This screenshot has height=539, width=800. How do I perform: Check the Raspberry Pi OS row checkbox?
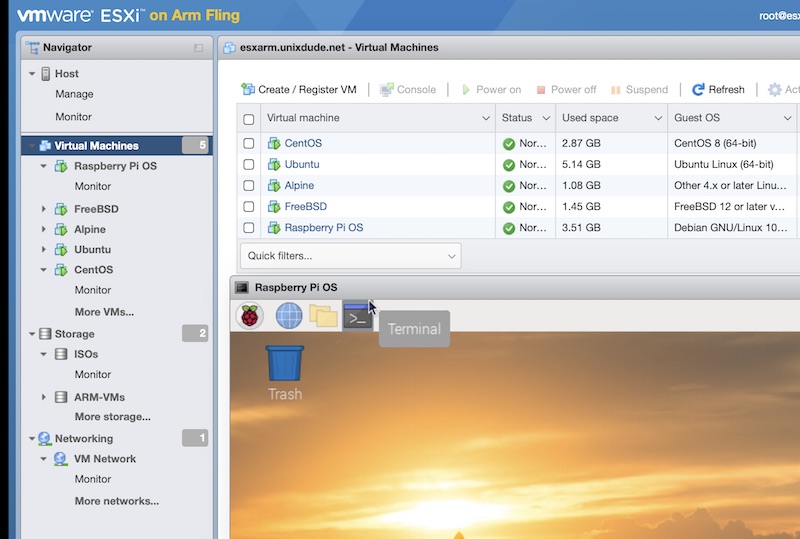248,228
